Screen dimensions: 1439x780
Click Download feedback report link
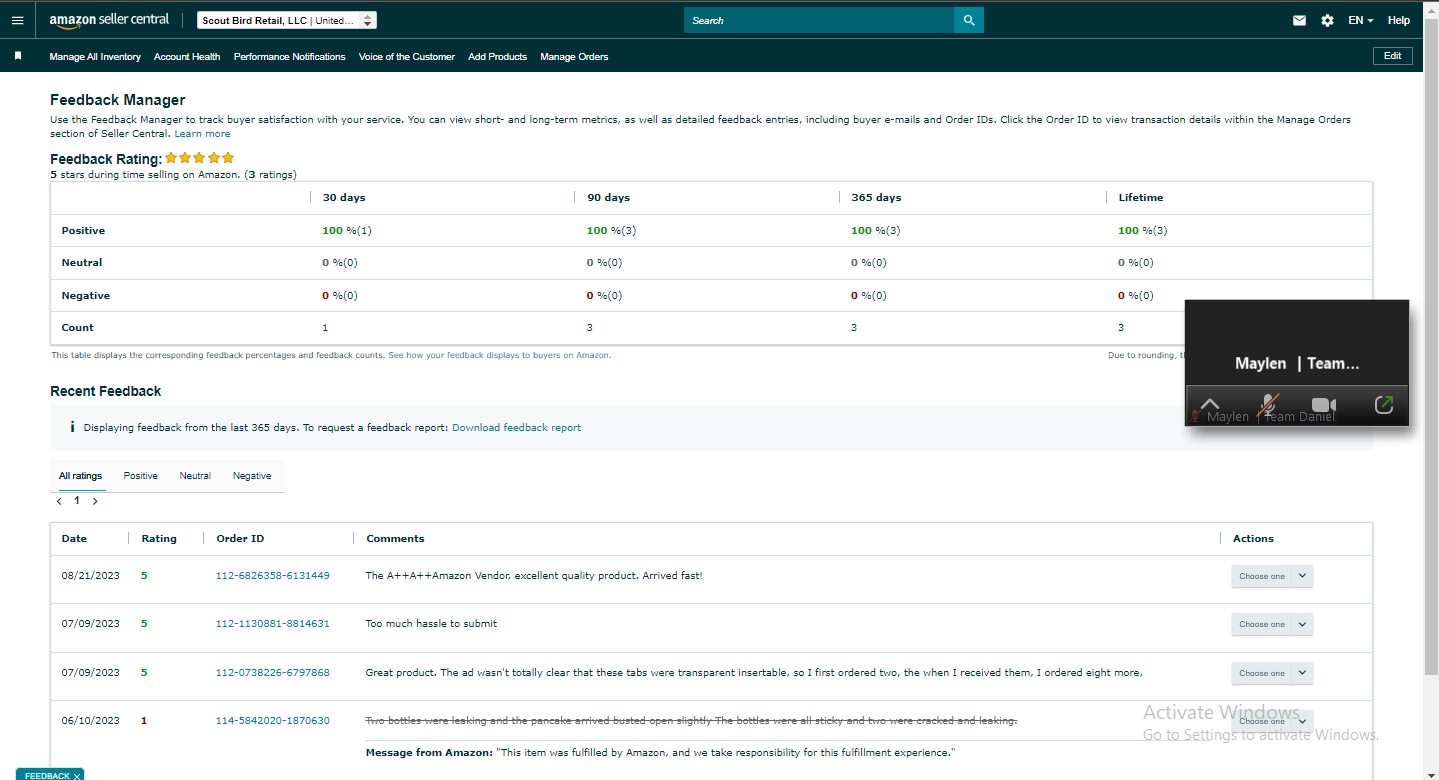tap(516, 427)
